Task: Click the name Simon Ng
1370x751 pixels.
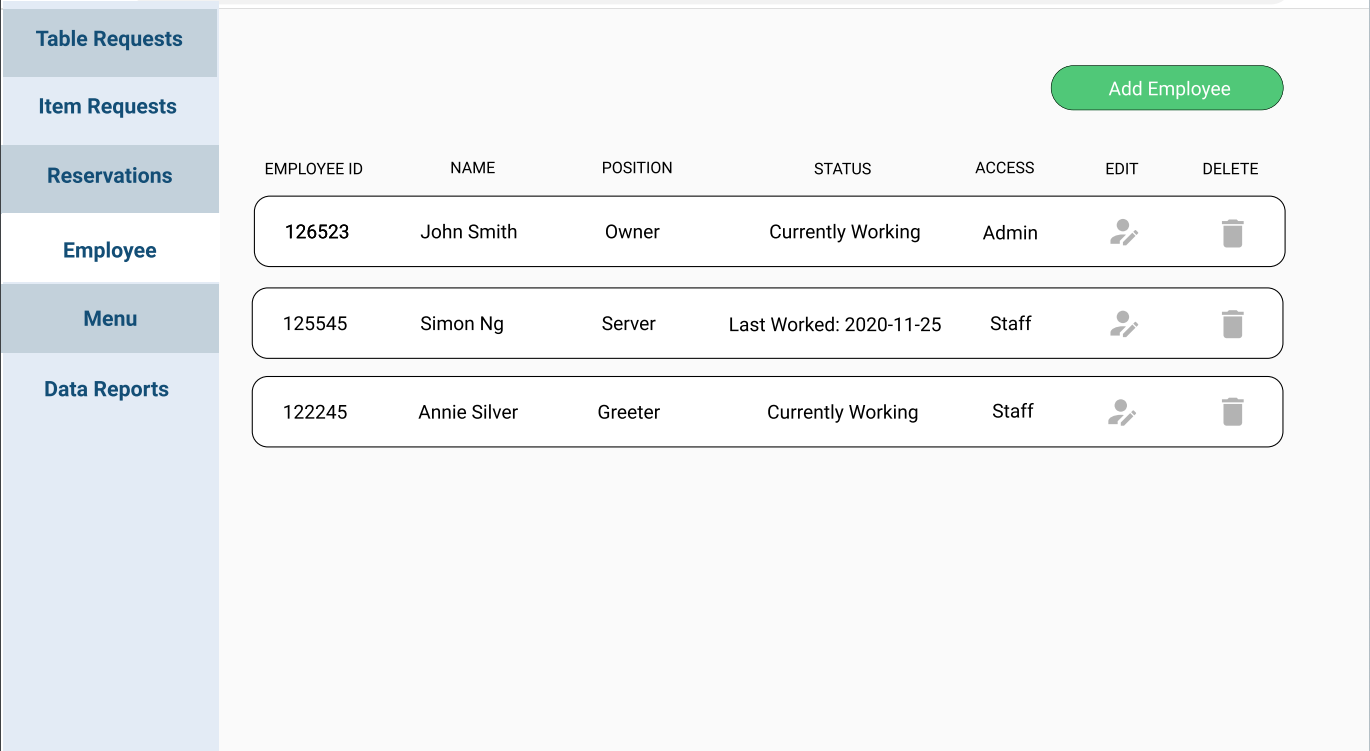Action: pos(462,324)
